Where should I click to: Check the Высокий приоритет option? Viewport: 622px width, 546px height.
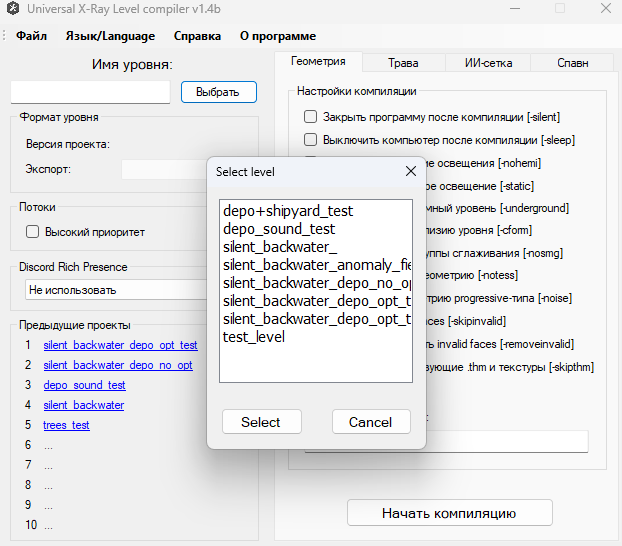(x=32, y=232)
